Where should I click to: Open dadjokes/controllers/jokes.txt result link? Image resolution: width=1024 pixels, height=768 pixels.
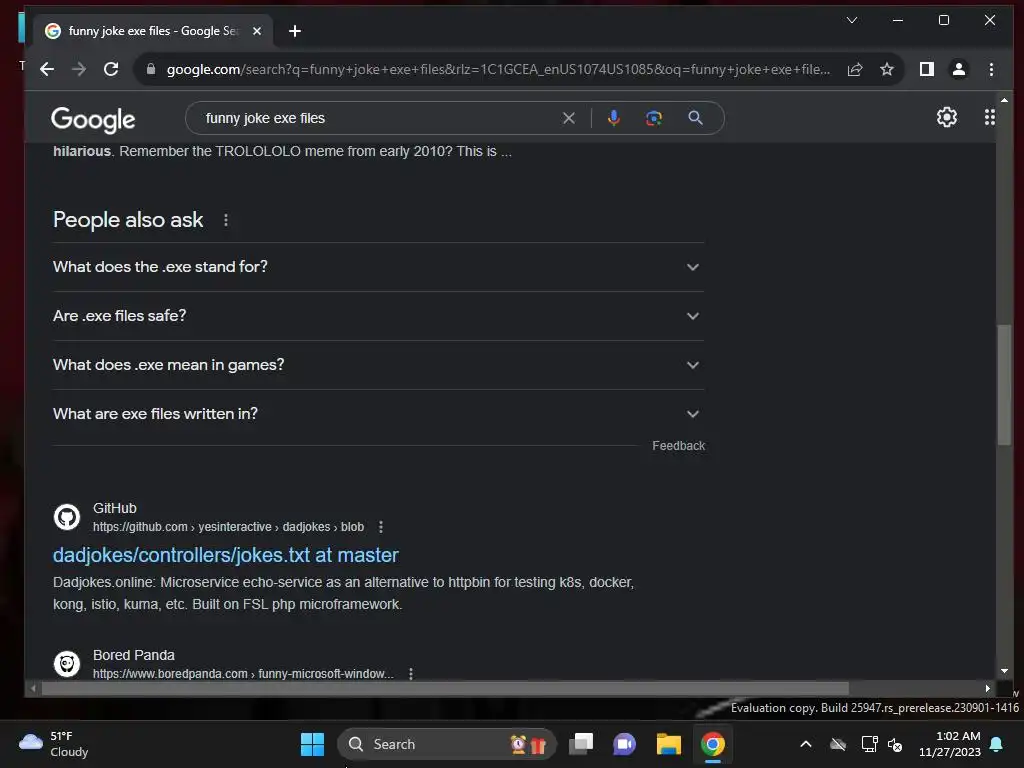(x=225, y=555)
